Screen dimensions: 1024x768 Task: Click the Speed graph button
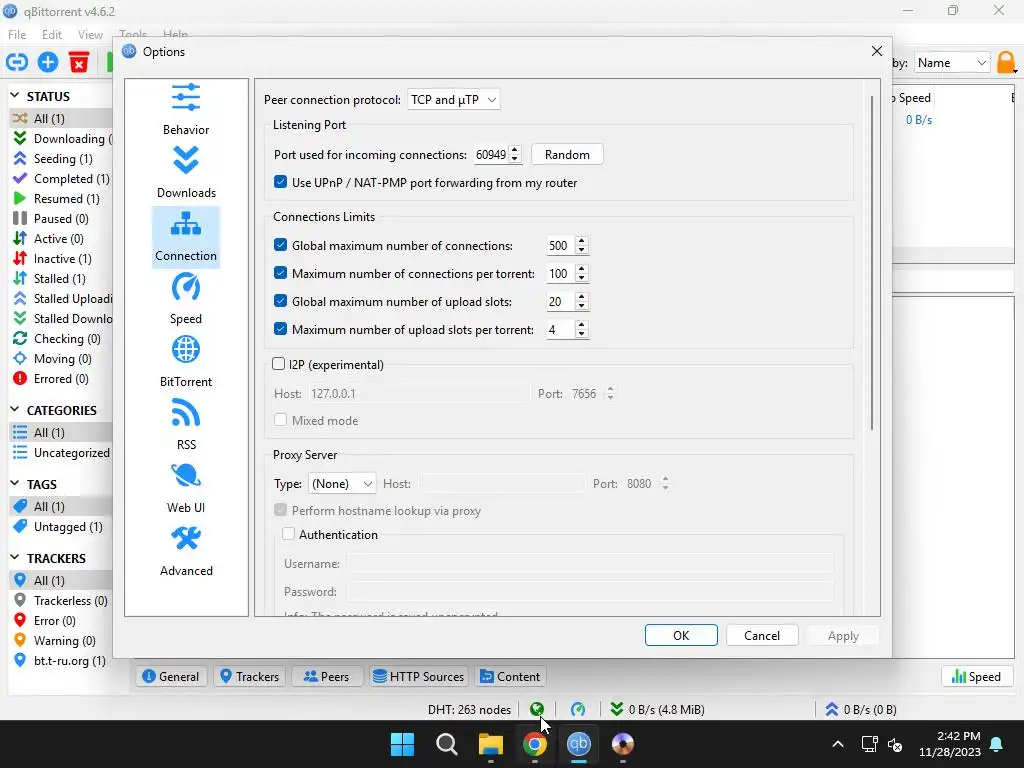pyautogui.click(x=977, y=677)
